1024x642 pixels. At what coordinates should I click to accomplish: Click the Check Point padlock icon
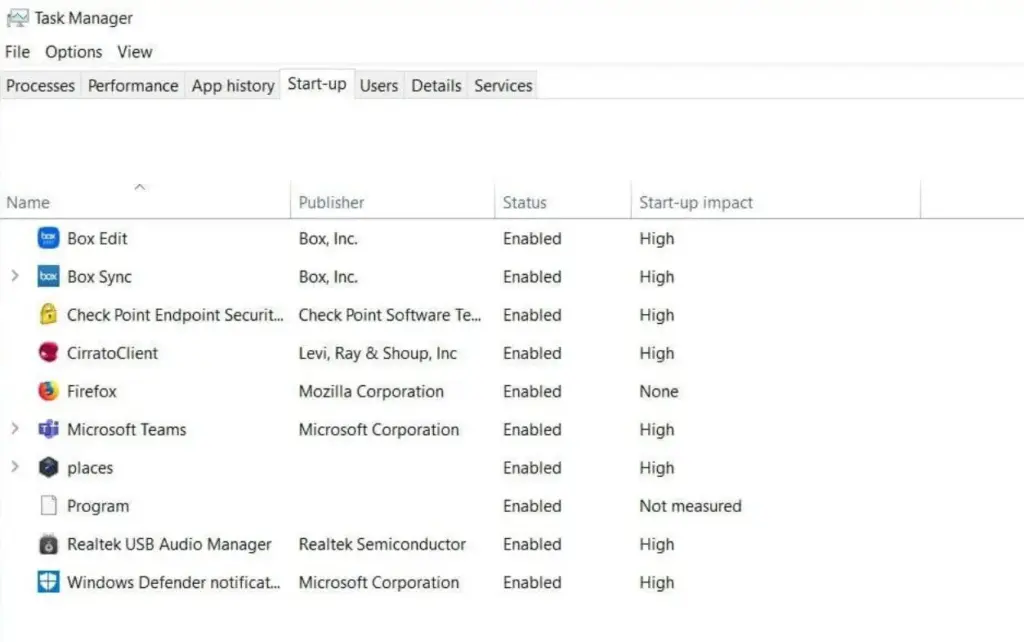click(48, 315)
